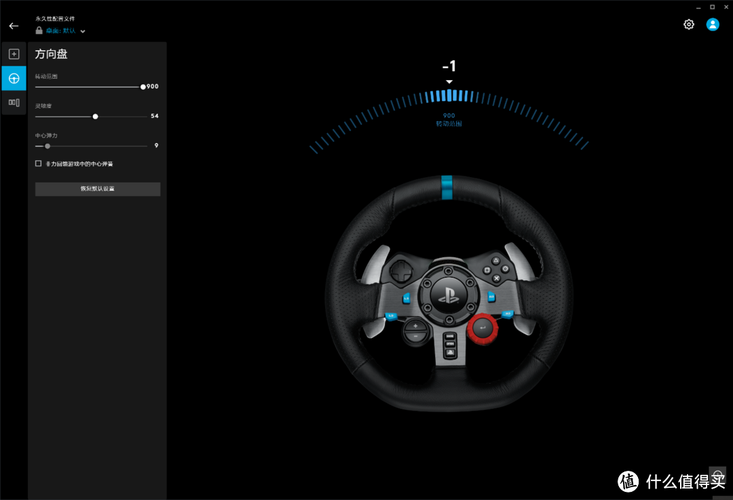Click the rotation range slider handle at 900
Screen dimensions: 733x500
[x=143, y=87]
